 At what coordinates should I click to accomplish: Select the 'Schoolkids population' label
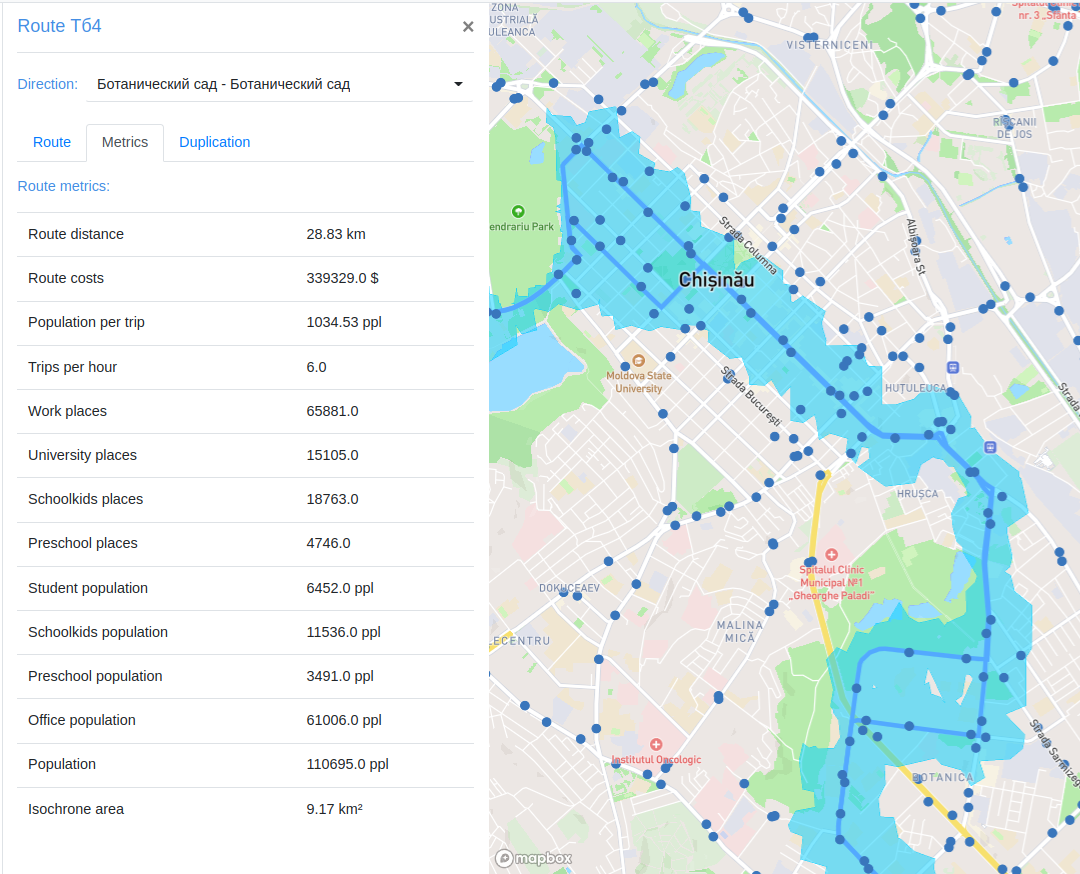tap(98, 632)
